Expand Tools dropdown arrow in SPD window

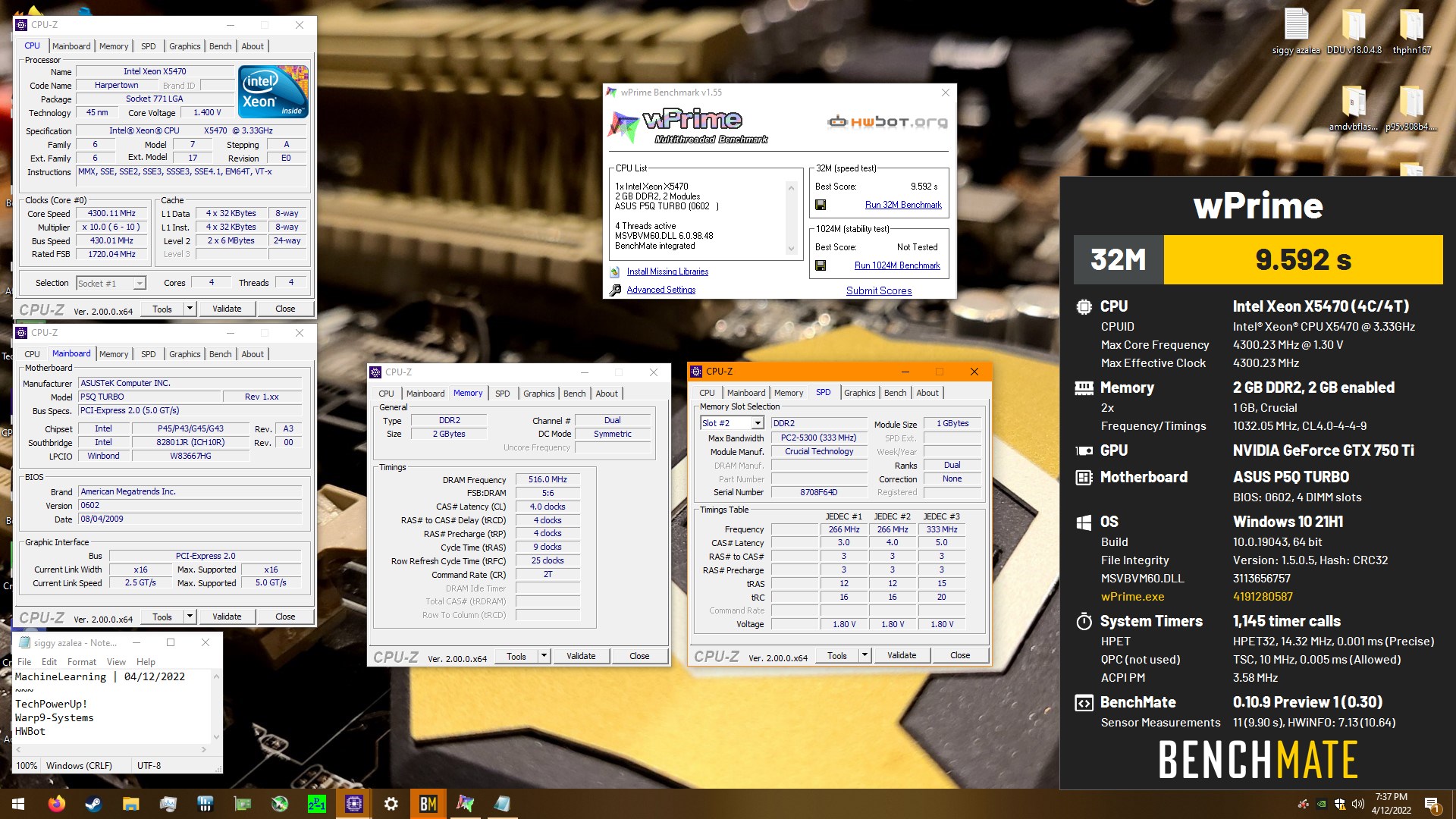tap(864, 655)
